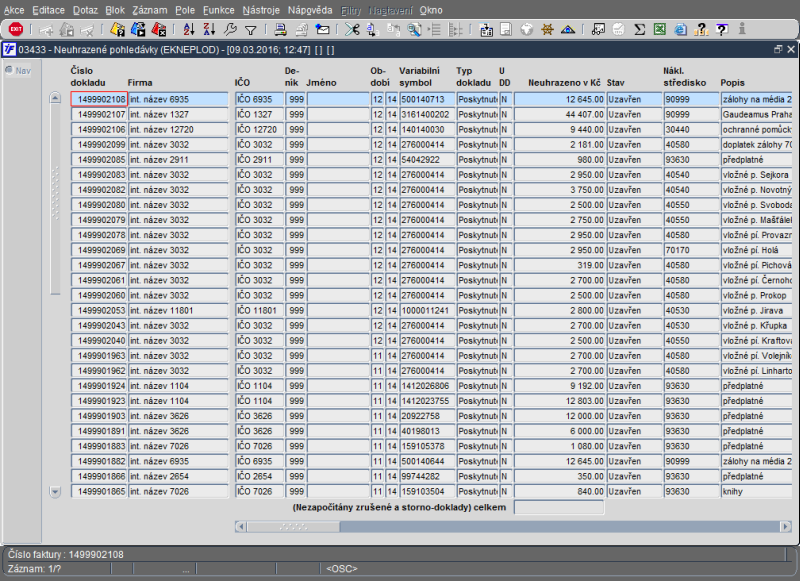Screen dimensions: 800x581
Task: Click the printer icon
Action: (280, 29)
